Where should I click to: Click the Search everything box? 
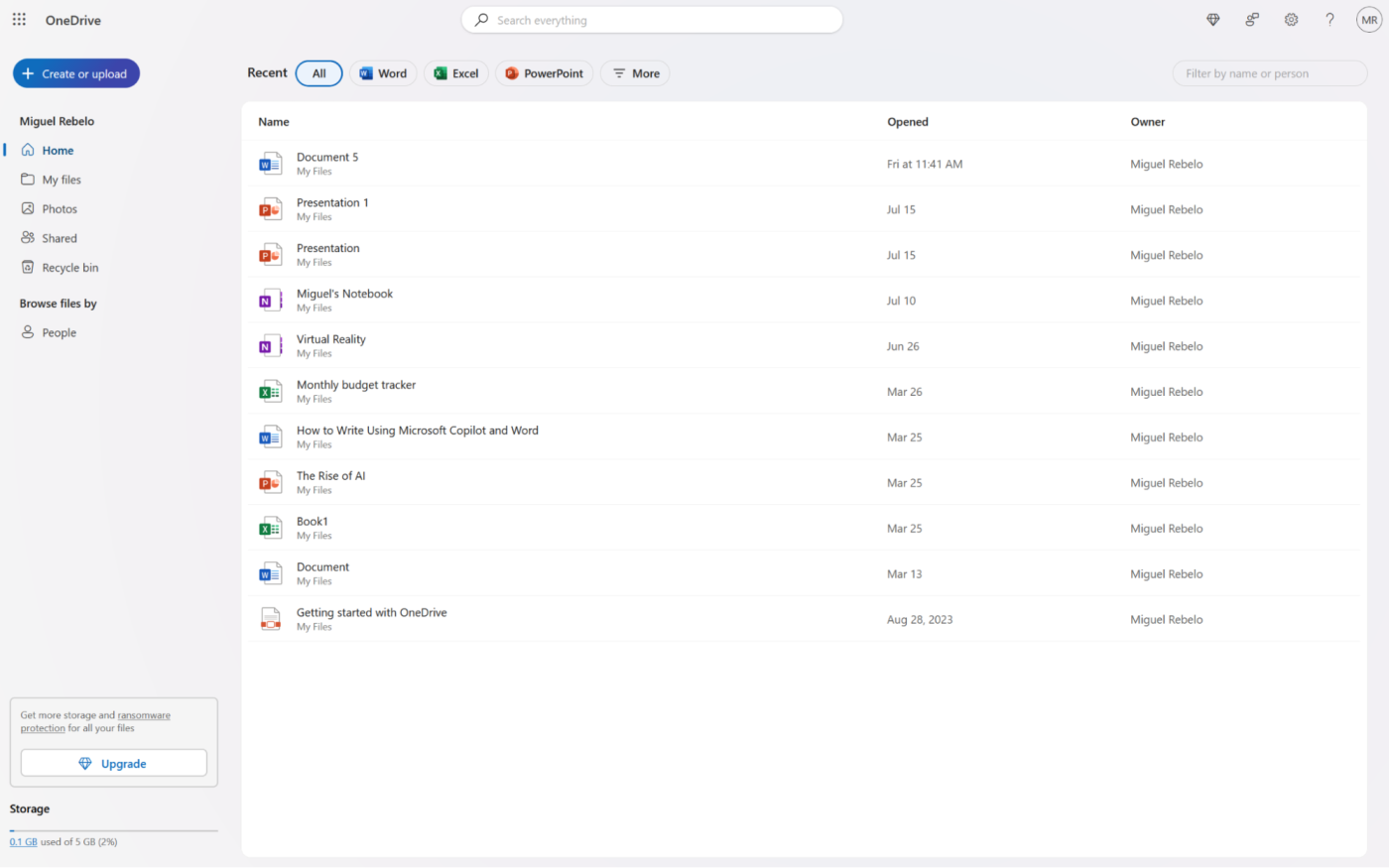click(652, 20)
